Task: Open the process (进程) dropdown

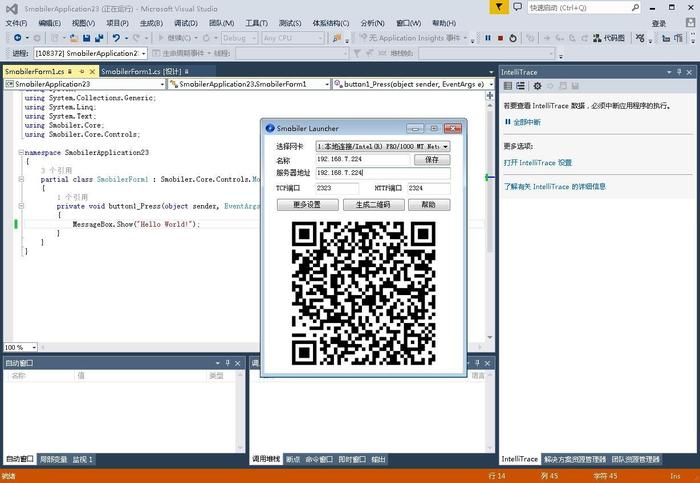Action: (x=90, y=53)
